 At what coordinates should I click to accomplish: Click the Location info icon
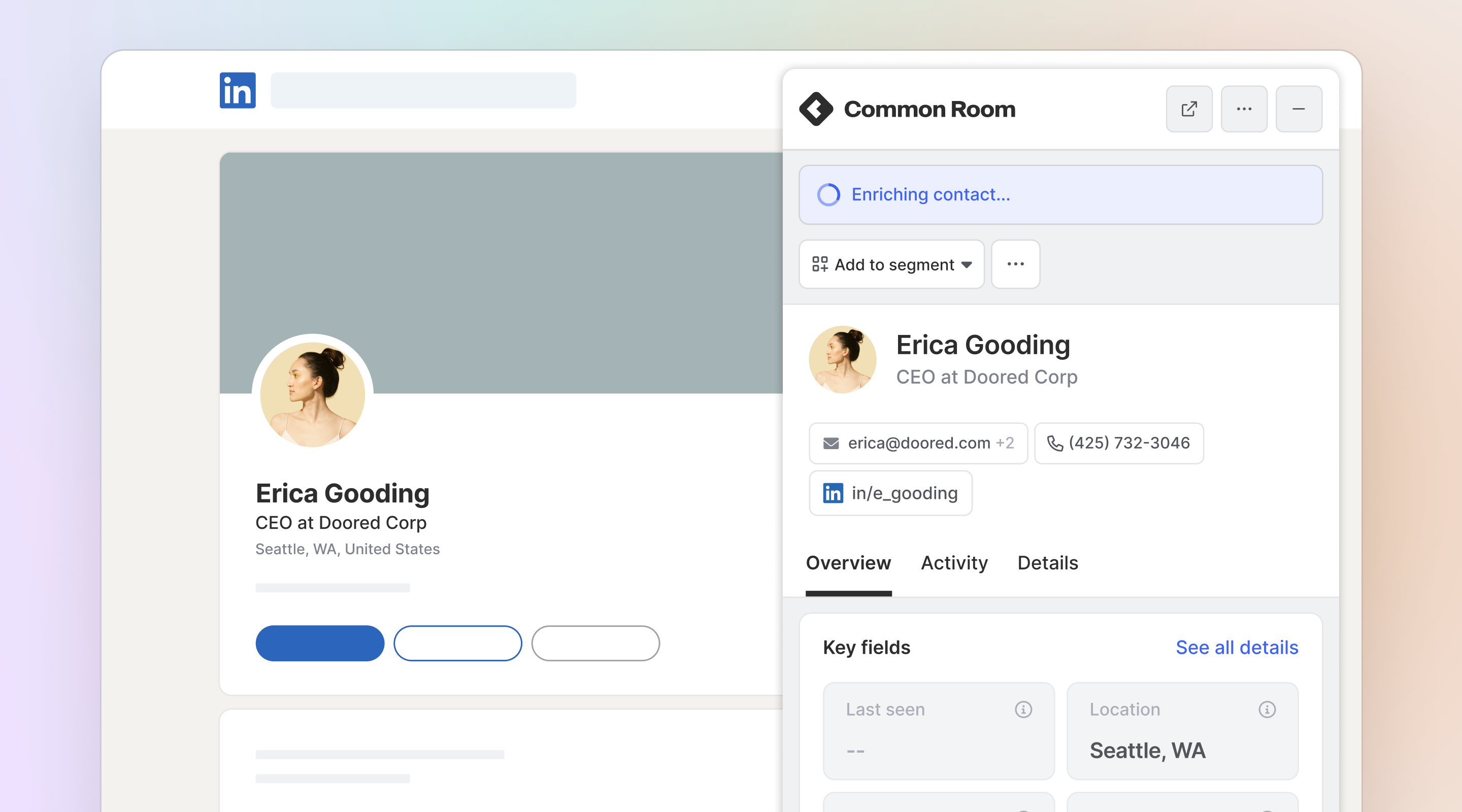[x=1267, y=709]
